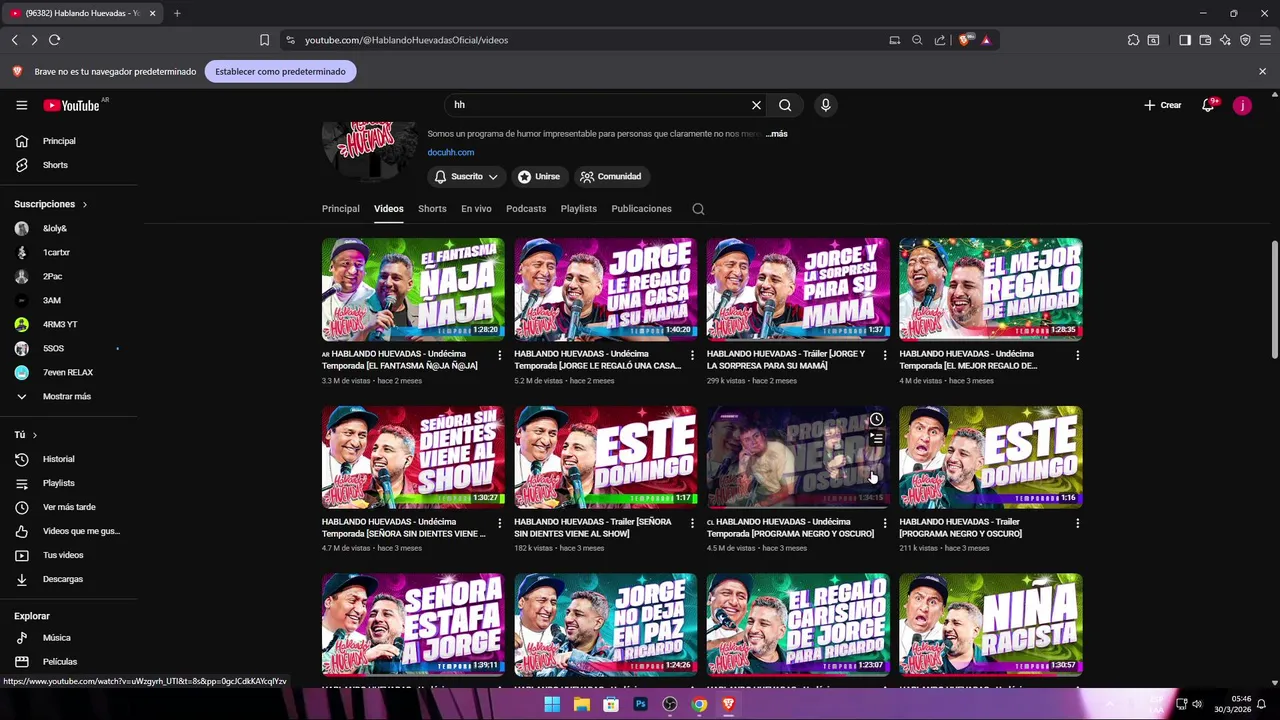Viewport: 1280px width, 720px height.
Task: Open the Windows Start menu
Action: click(552, 704)
